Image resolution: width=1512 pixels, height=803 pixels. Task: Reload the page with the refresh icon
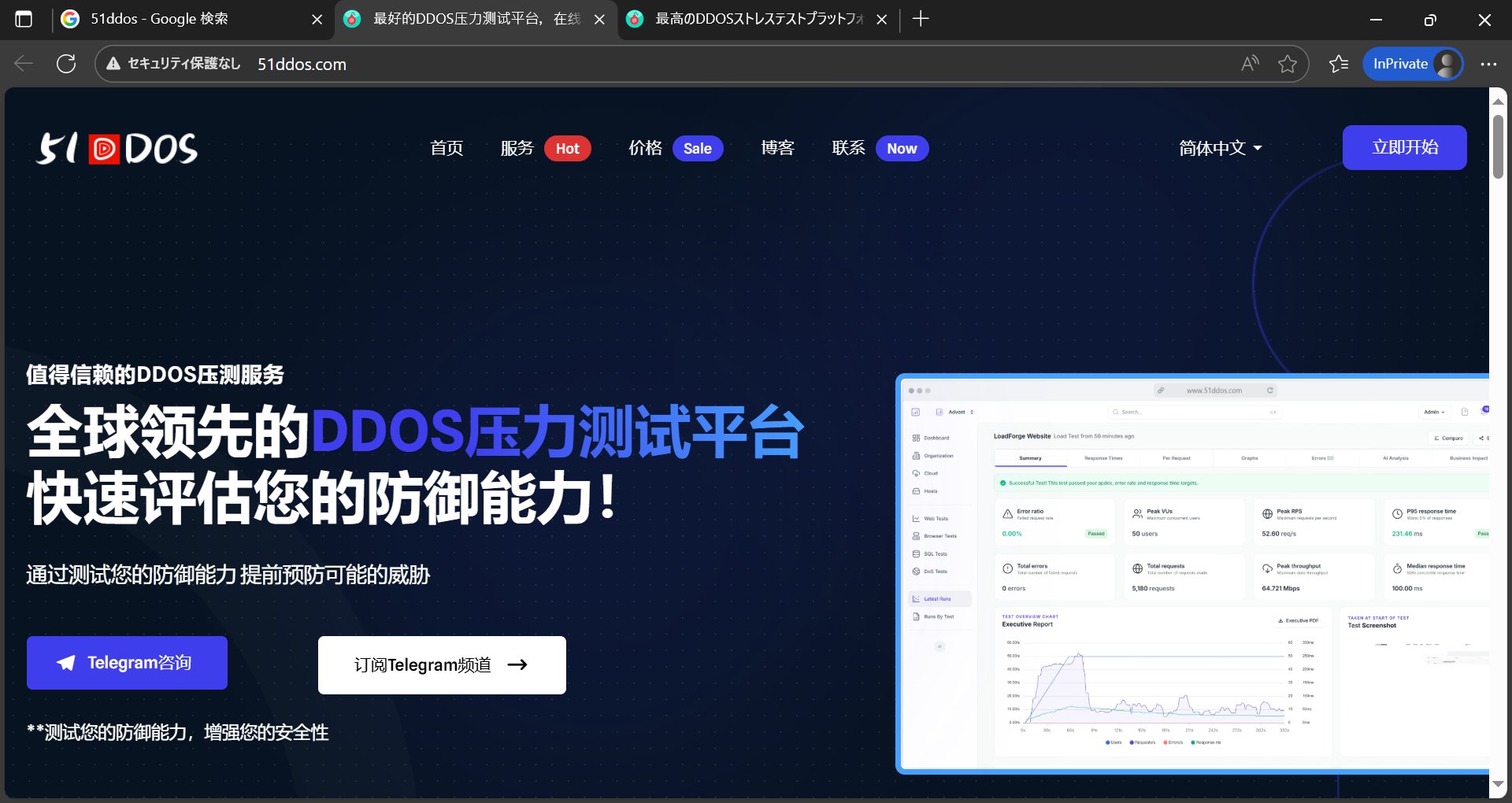[66, 64]
